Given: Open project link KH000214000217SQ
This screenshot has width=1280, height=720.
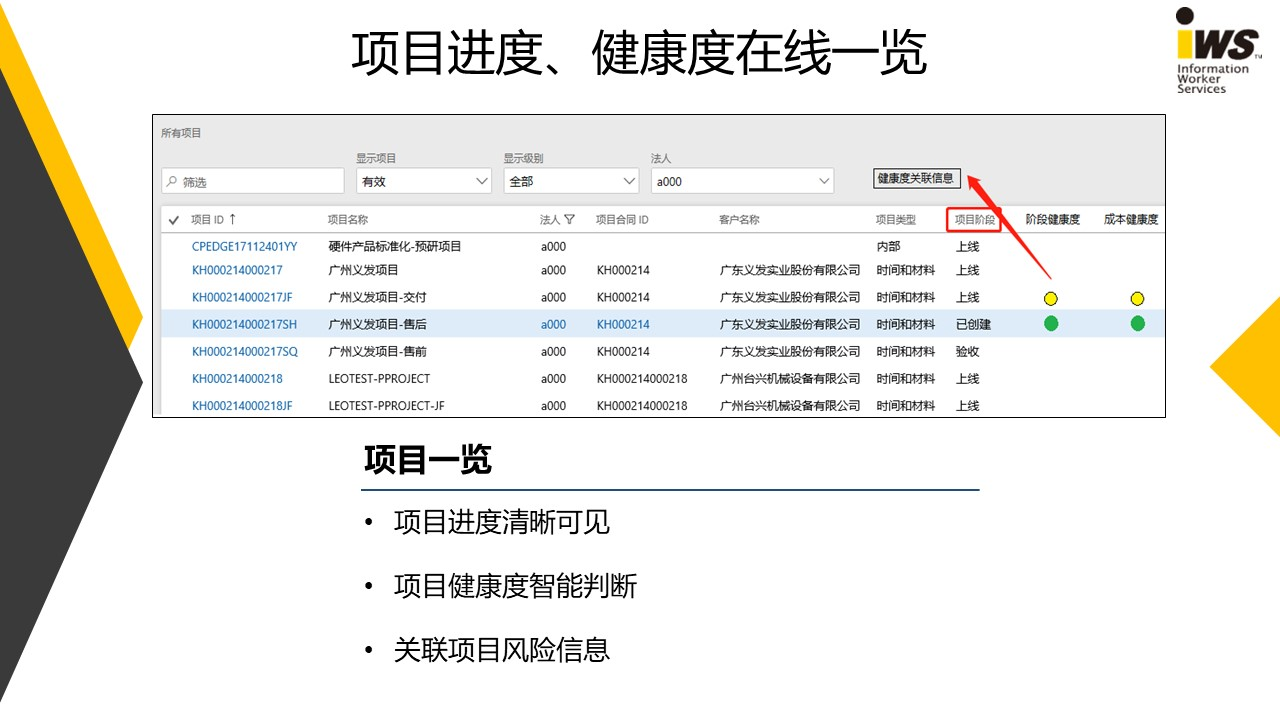Looking at the screenshot, I should click(245, 351).
